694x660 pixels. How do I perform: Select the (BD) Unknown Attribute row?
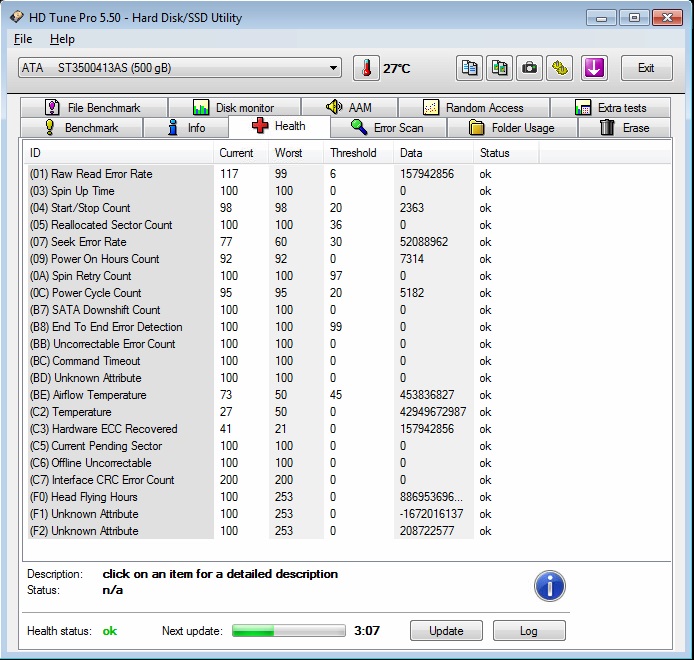tap(283, 378)
